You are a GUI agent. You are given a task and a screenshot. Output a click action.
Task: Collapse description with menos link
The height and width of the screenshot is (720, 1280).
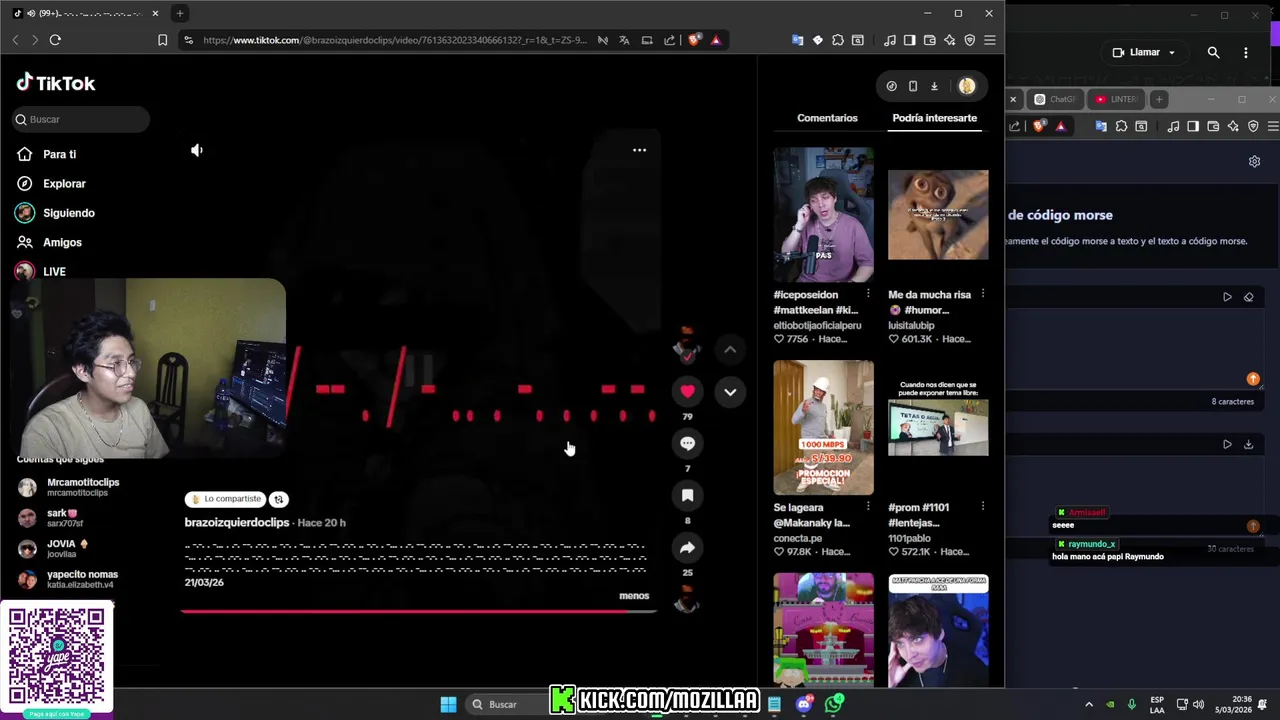point(634,595)
